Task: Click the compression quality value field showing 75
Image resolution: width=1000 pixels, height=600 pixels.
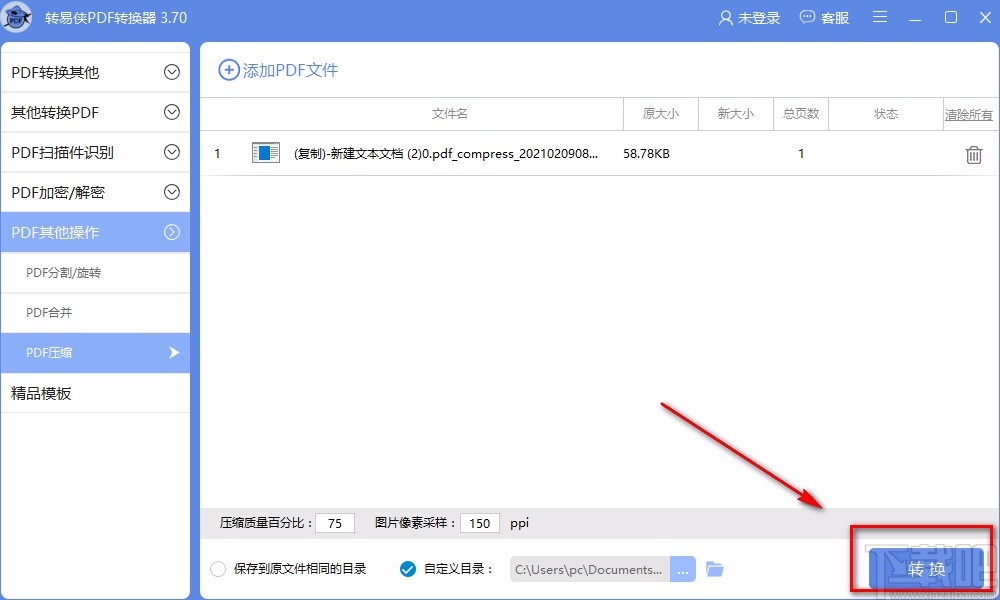Action: [335, 522]
